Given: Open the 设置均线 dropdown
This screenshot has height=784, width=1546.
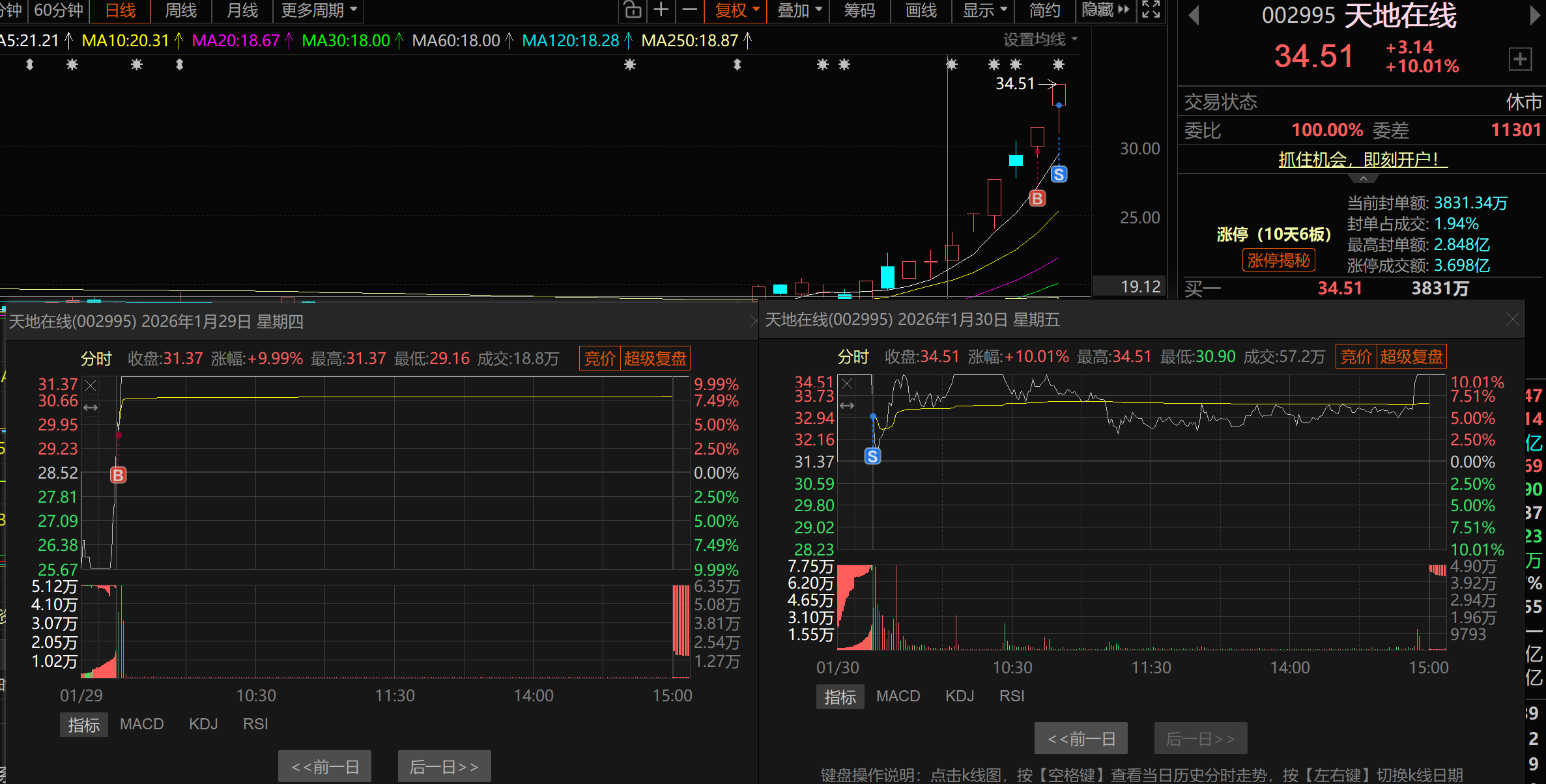Looking at the screenshot, I should click(1040, 40).
